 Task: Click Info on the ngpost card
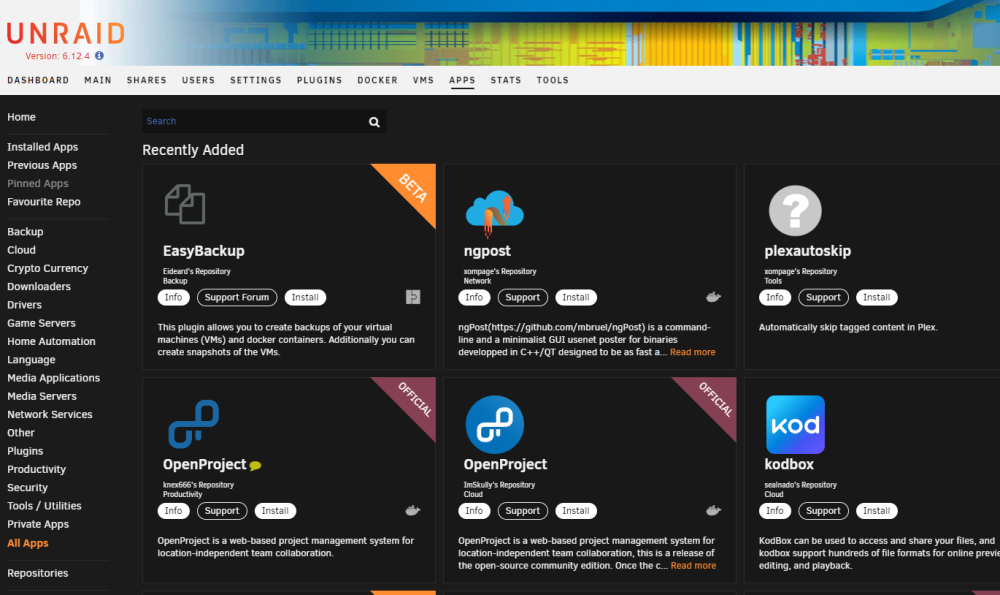tap(474, 297)
